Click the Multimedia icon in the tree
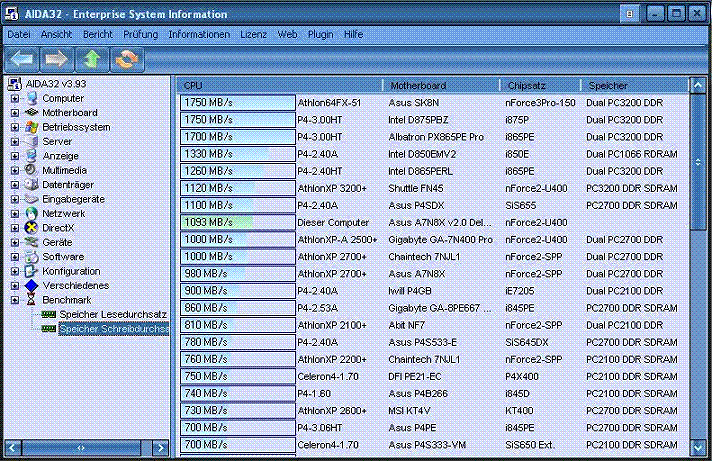The height and width of the screenshot is (461, 712). point(31,170)
